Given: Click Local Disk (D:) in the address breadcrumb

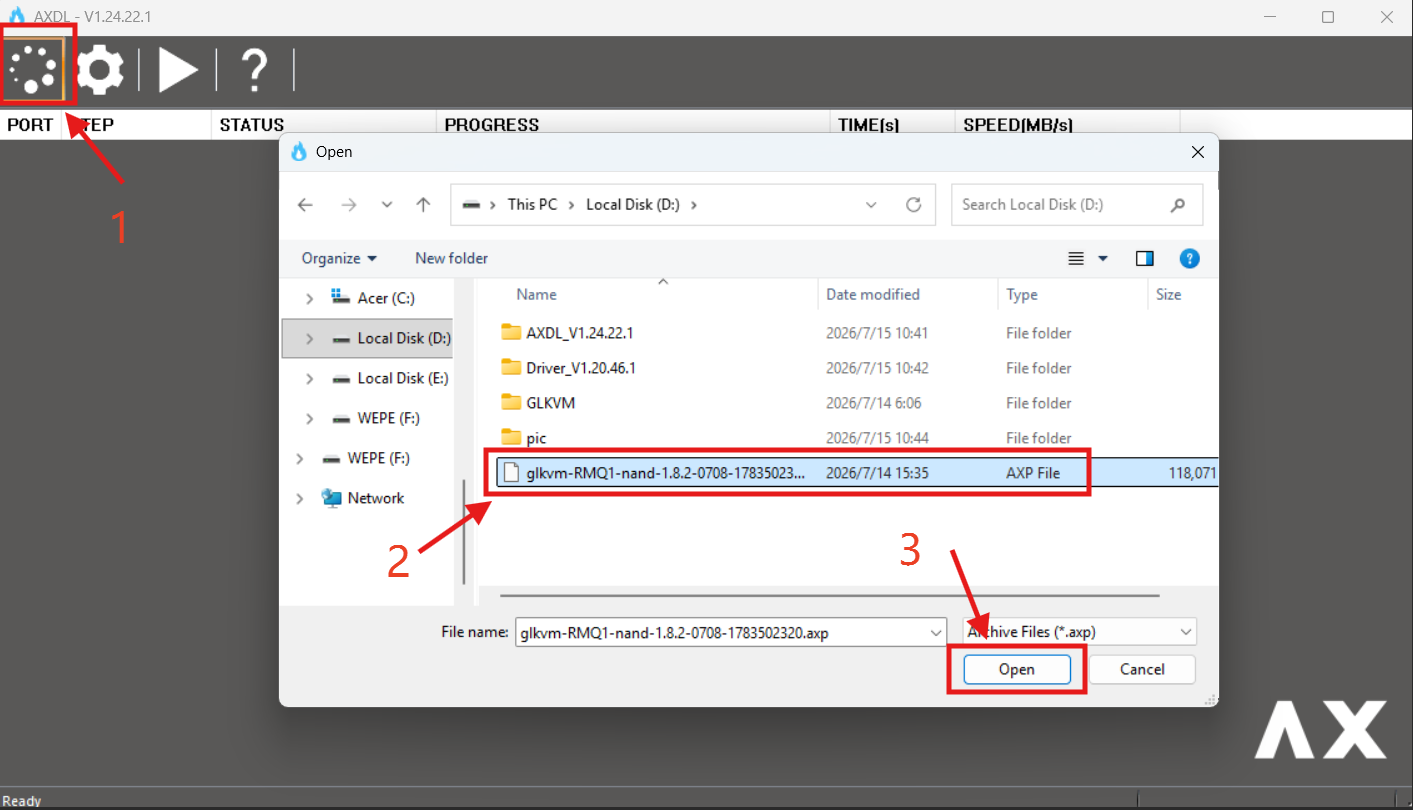Looking at the screenshot, I should click(633, 204).
